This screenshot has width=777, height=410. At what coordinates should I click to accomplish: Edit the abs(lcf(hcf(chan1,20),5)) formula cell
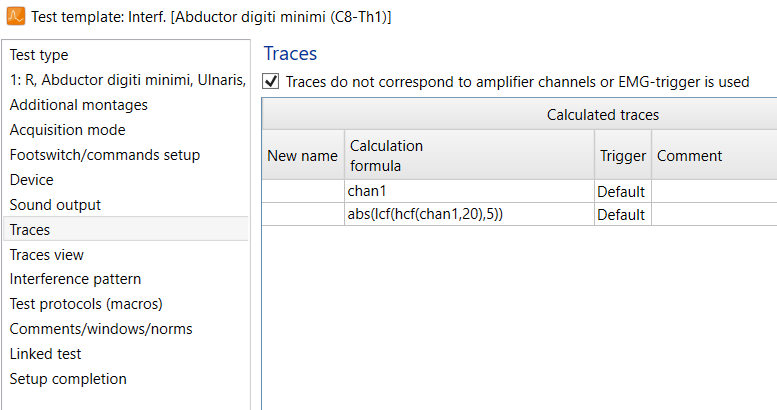click(469, 214)
